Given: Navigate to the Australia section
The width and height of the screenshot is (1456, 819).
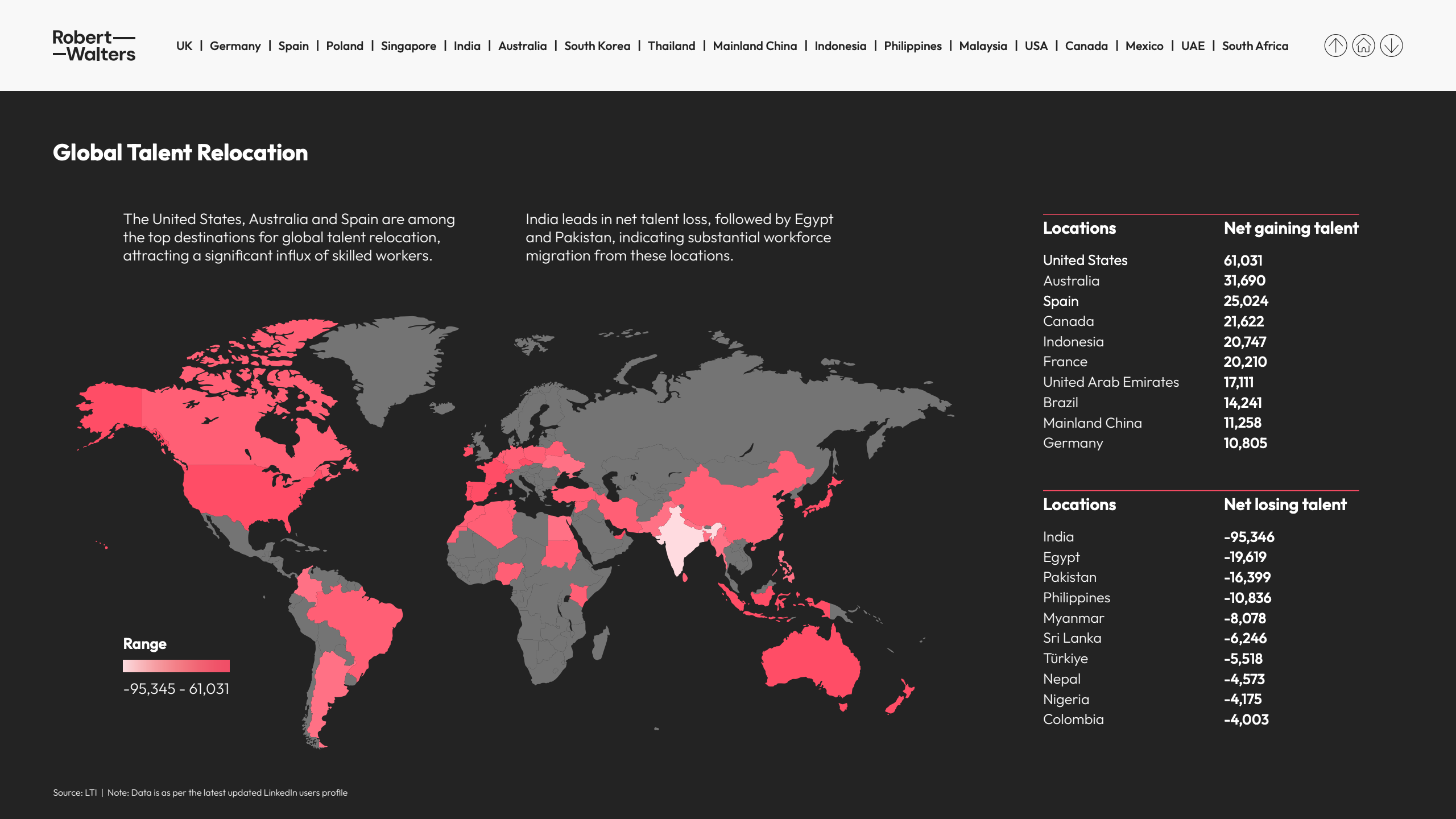Looking at the screenshot, I should [x=522, y=45].
